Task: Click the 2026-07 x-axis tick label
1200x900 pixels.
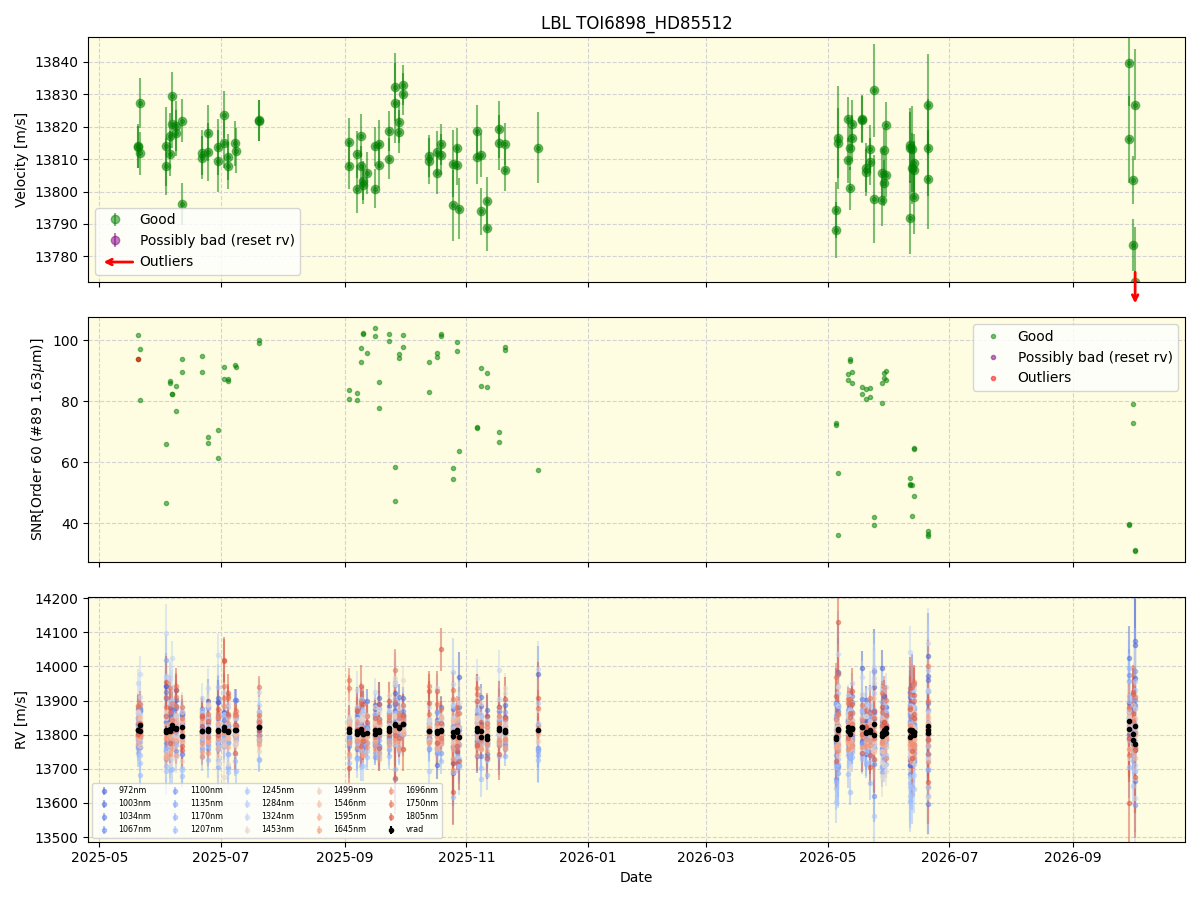Action: (950, 857)
